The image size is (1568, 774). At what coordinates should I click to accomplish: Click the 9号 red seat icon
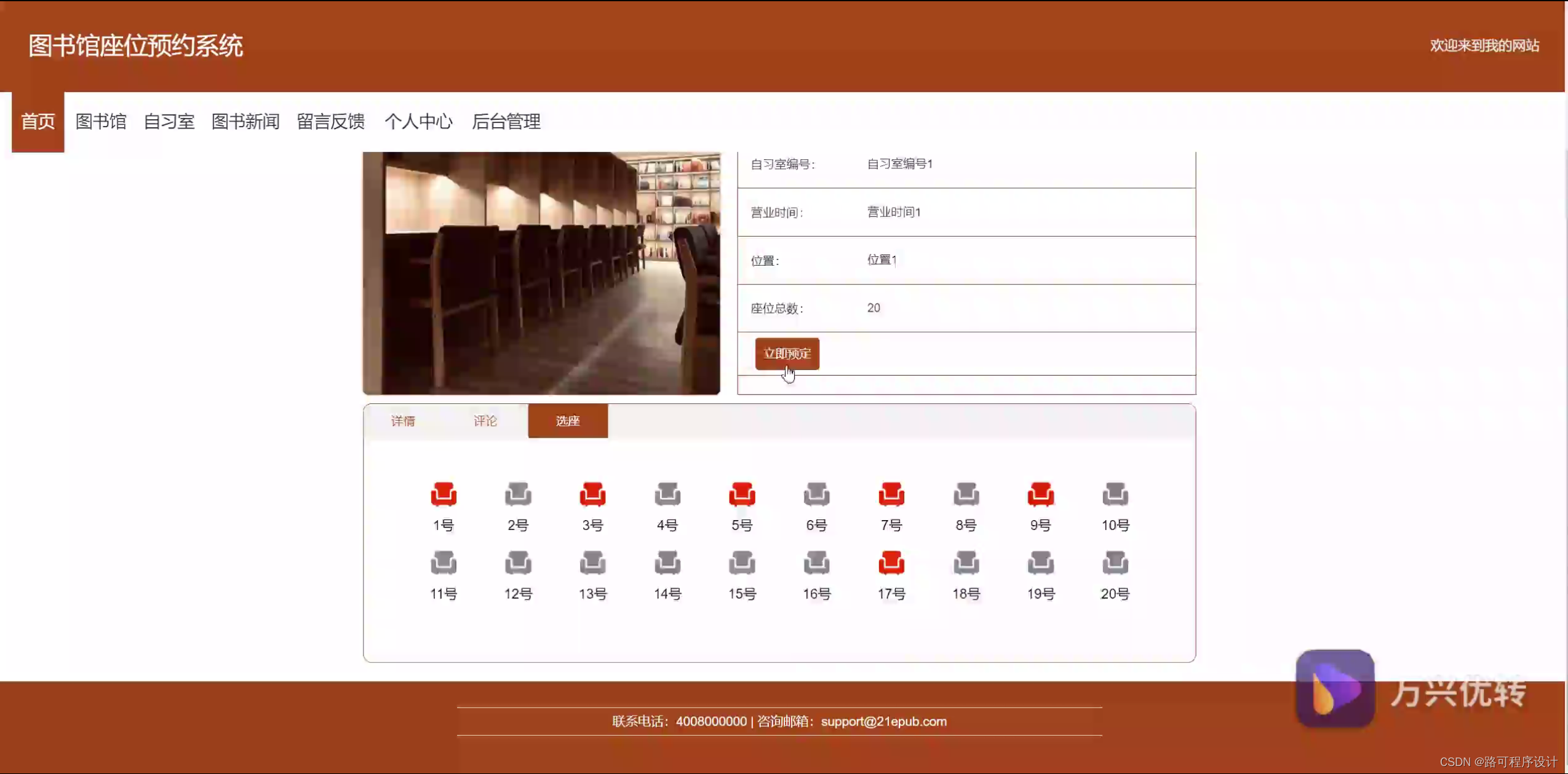tap(1041, 494)
